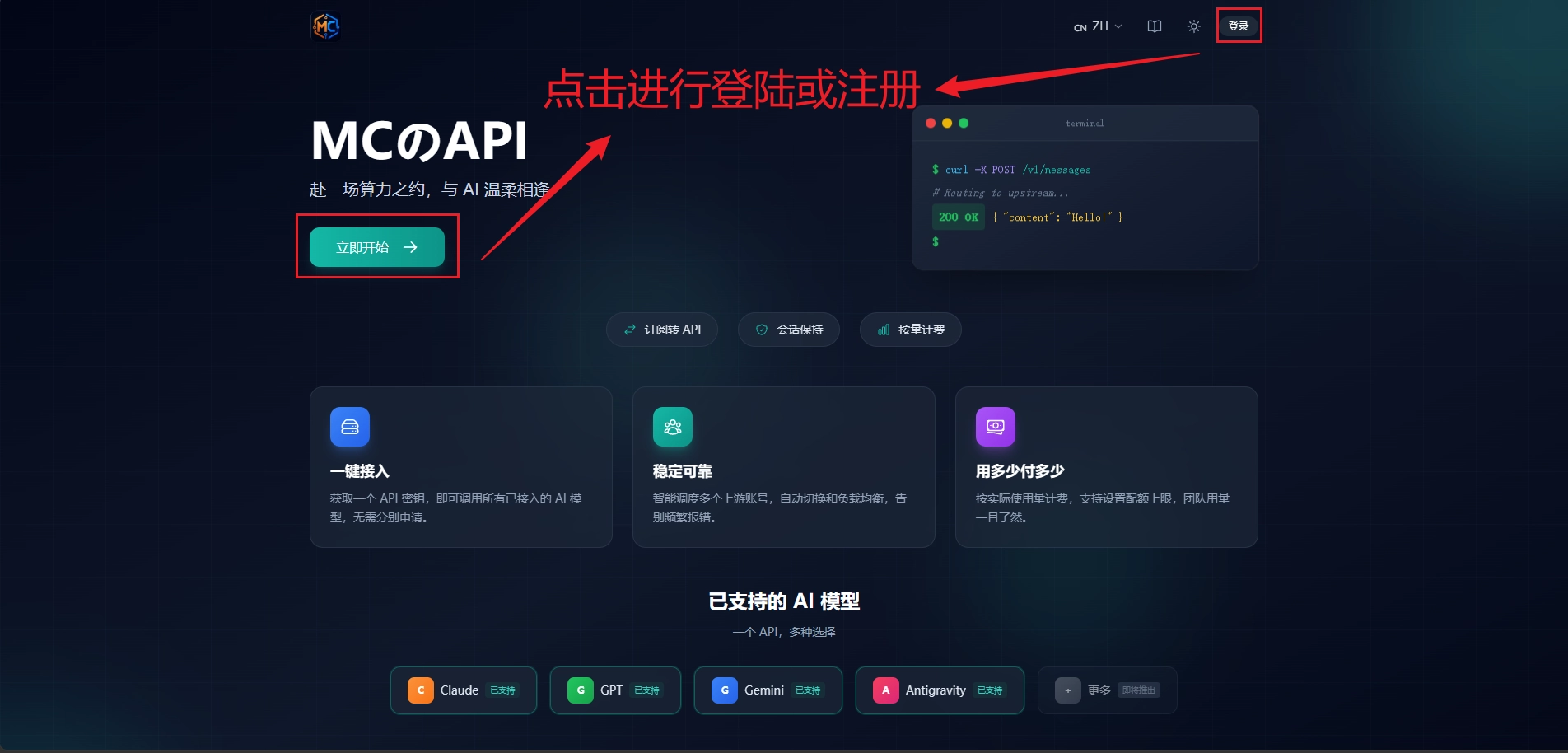Click the bar chart icon in 按量计费 pill
The width and height of the screenshot is (1568, 753).
pyautogui.click(x=884, y=330)
